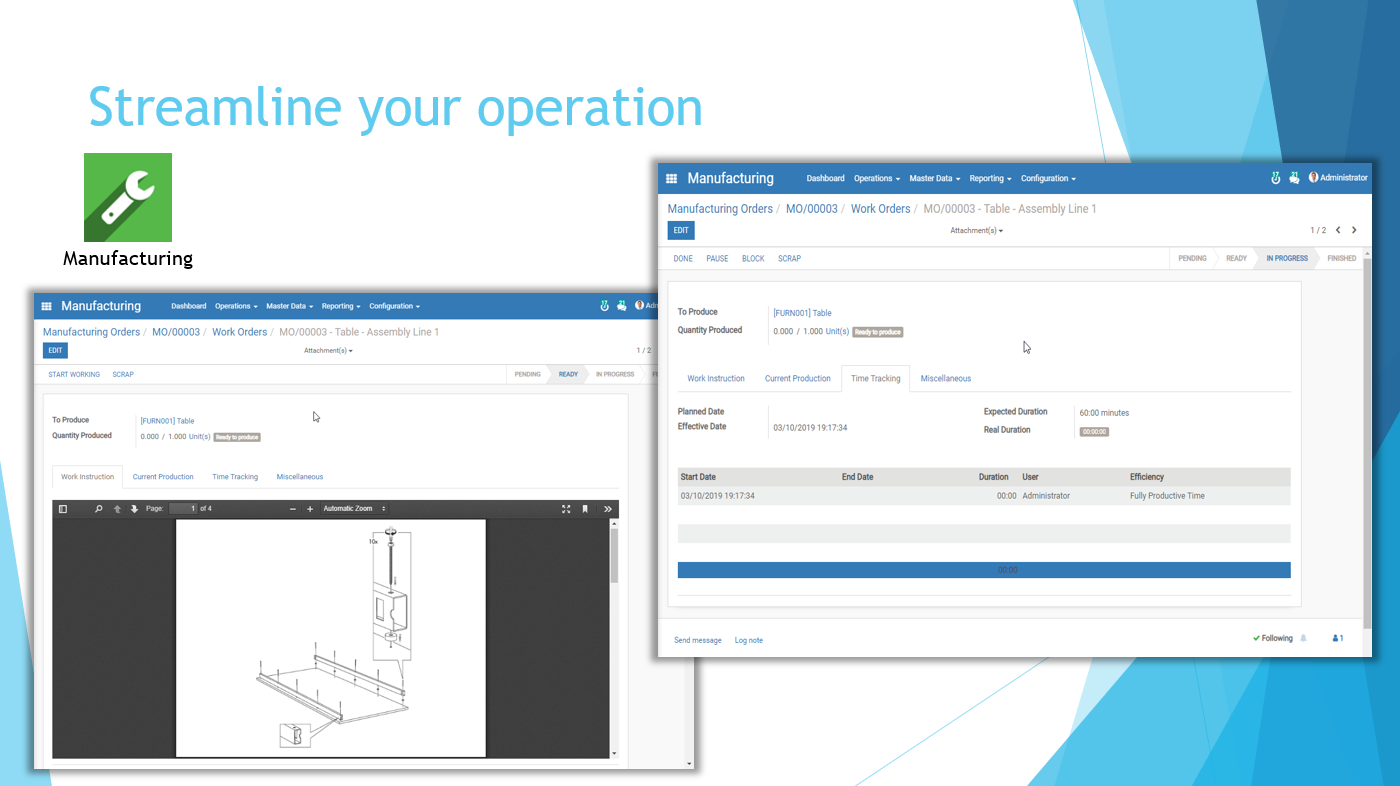The height and width of the screenshot is (786, 1400).
Task: Expand Reporting menu in Time Tracking window
Action: pyautogui.click(x=990, y=178)
